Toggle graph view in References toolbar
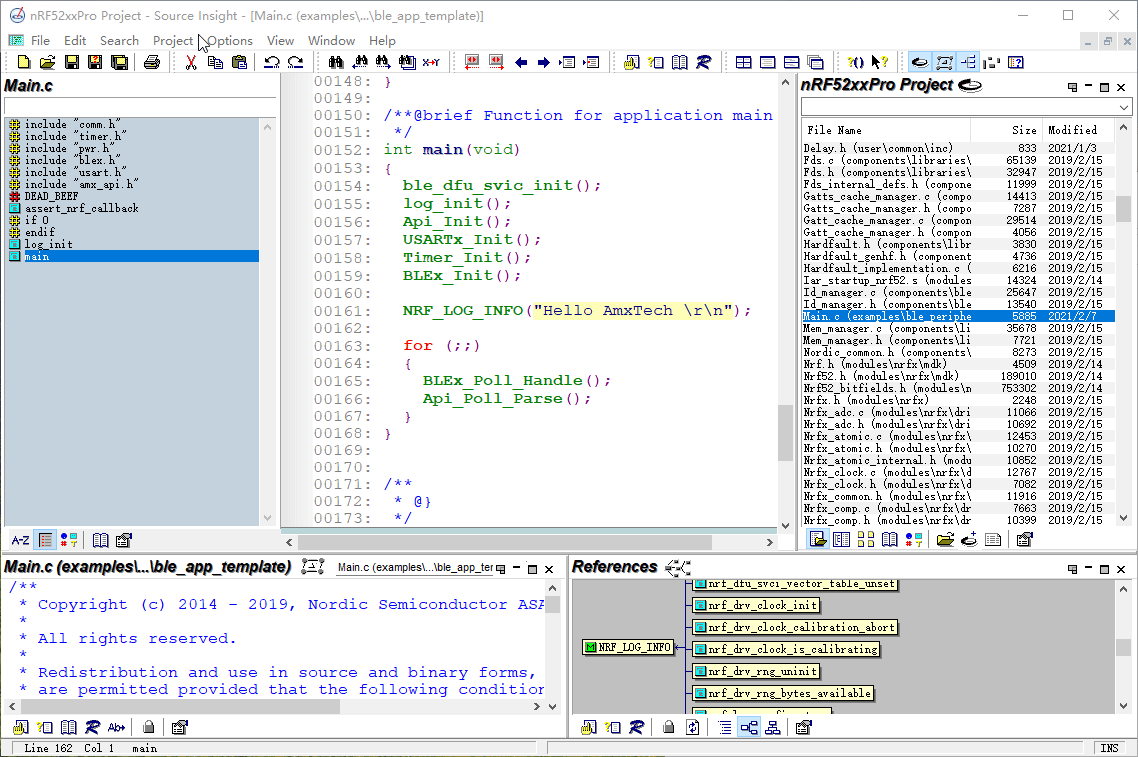 pyautogui.click(x=749, y=727)
